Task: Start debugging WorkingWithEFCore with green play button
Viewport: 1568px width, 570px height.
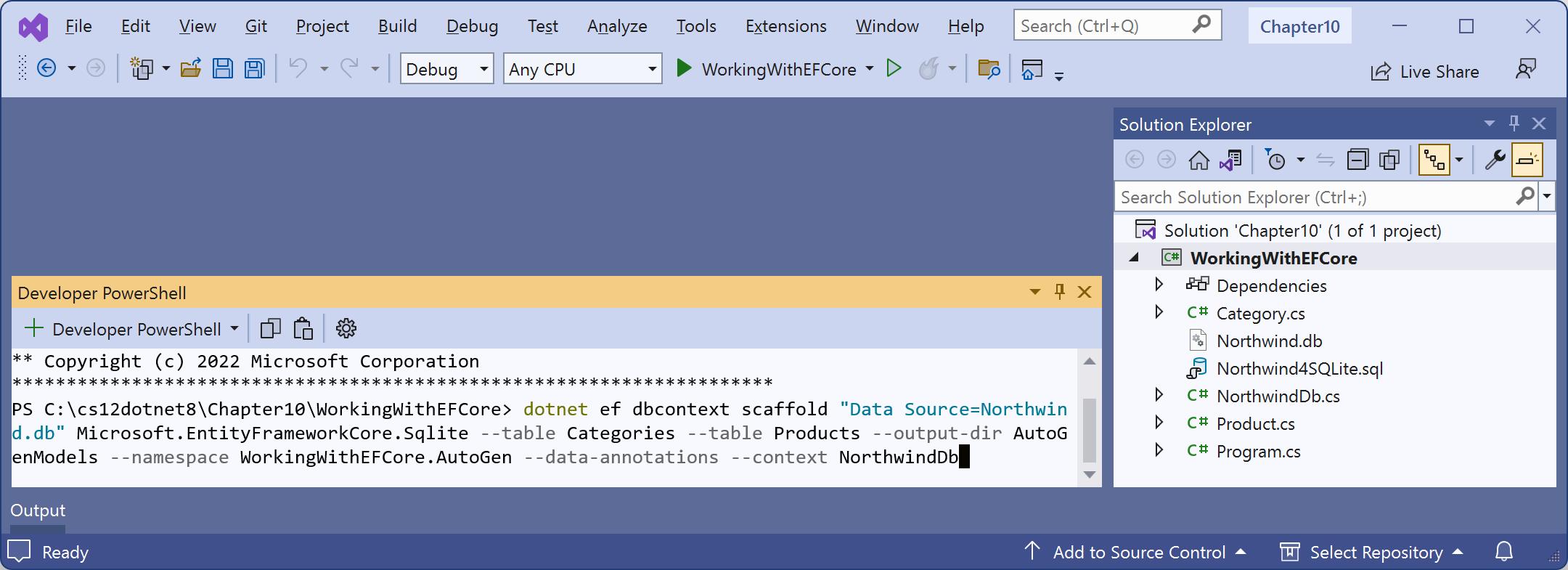Action: (x=684, y=69)
